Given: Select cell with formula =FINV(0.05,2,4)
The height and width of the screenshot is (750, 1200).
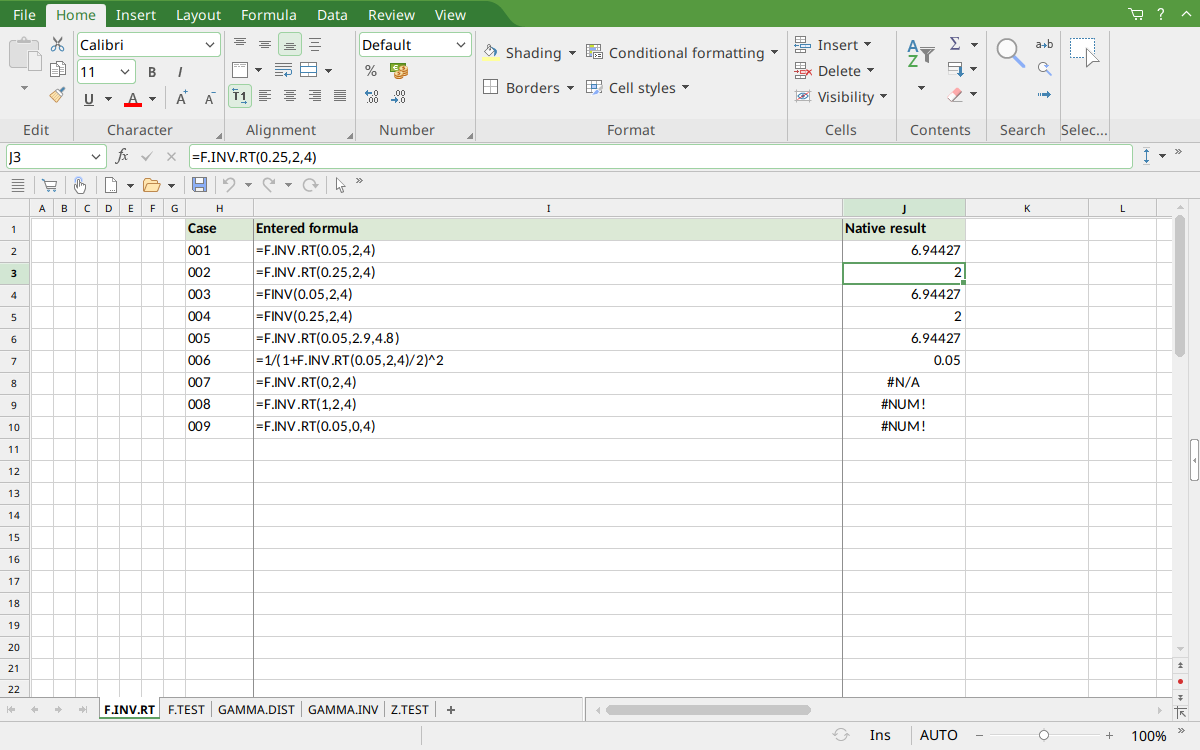Looking at the screenshot, I should (548, 295).
